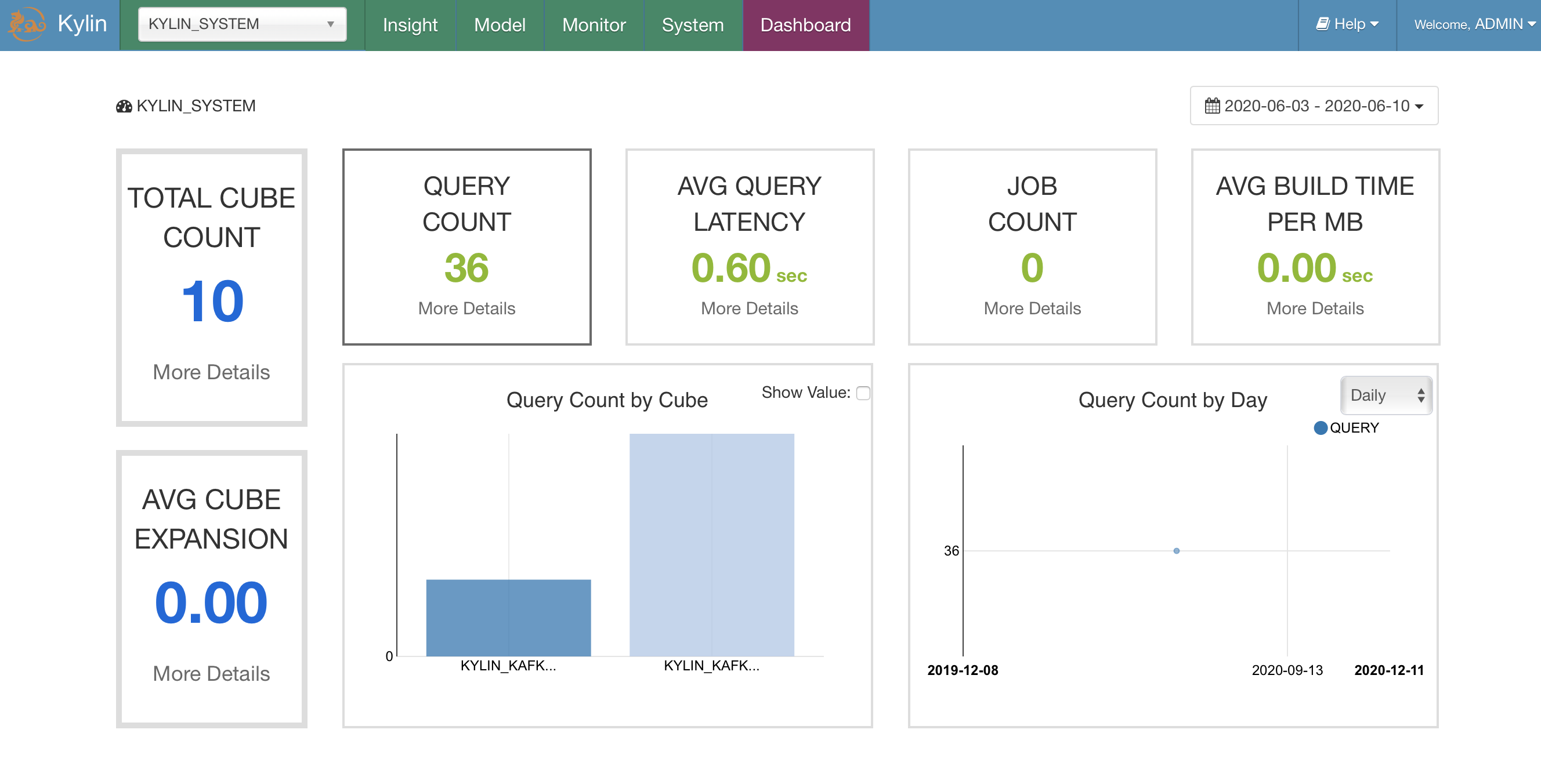Click the QUERY legend dot
Viewport: 1541px width, 784px height.
pos(1321,427)
